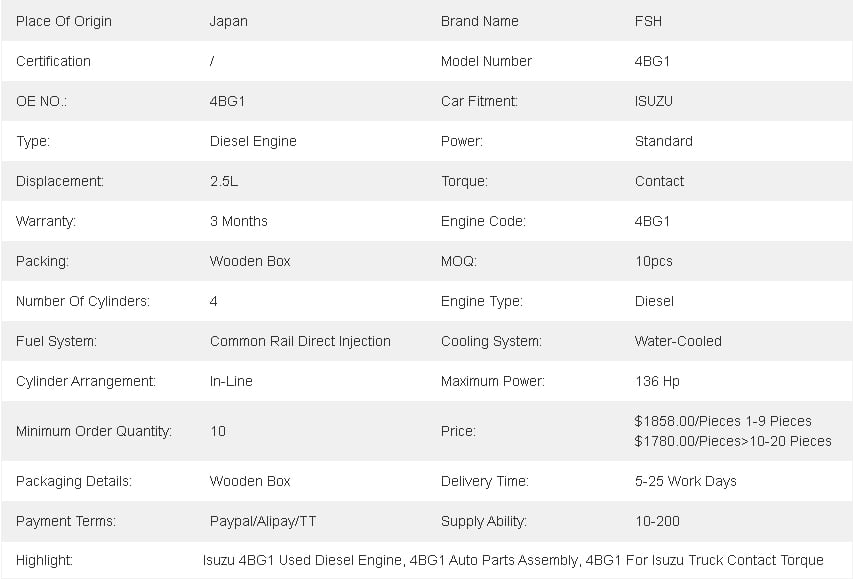Screen dimensions: 853x579
Task: Click the 'Minimum Order Quantity:' label
Action: click(94, 432)
